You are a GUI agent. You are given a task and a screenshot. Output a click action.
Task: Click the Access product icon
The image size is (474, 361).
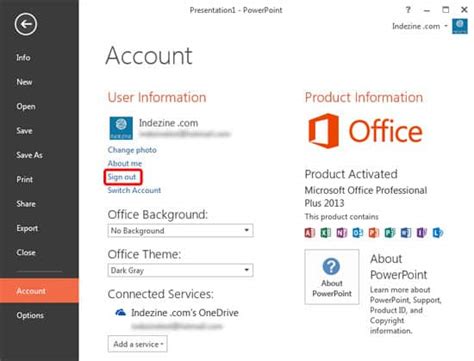click(x=310, y=232)
